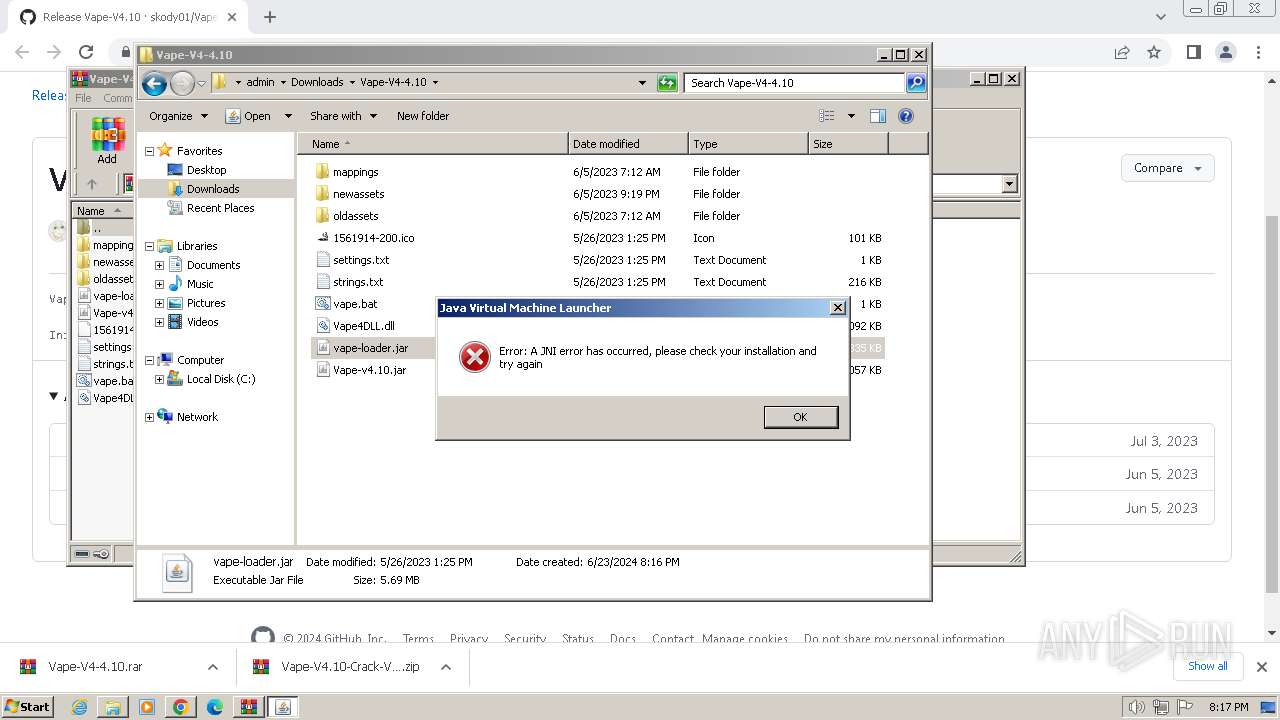The width and height of the screenshot is (1280, 720).
Task: Expand the Documents library node
Action: click(x=159, y=265)
